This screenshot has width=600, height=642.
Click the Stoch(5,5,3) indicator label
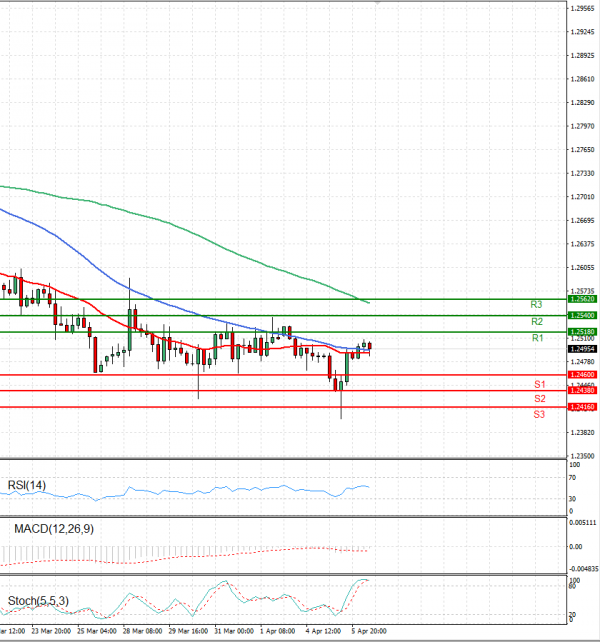point(38,601)
